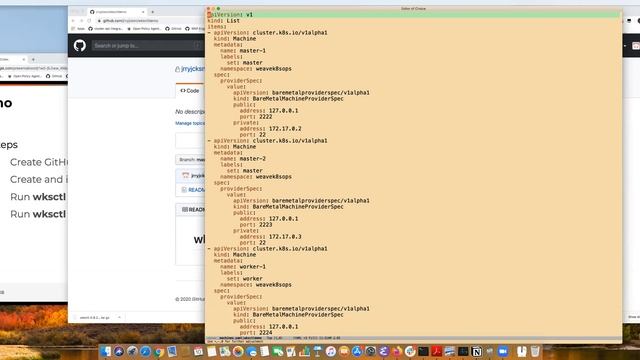Screen dimensions: 640x360
Task: Click back arrow in GitHub browser window
Action: [x=73, y=20]
